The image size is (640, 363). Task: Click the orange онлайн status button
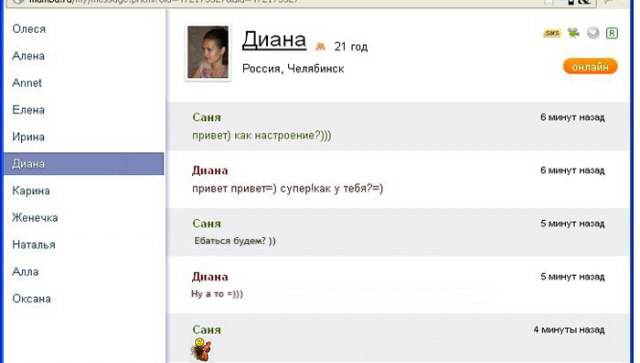(590, 67)
